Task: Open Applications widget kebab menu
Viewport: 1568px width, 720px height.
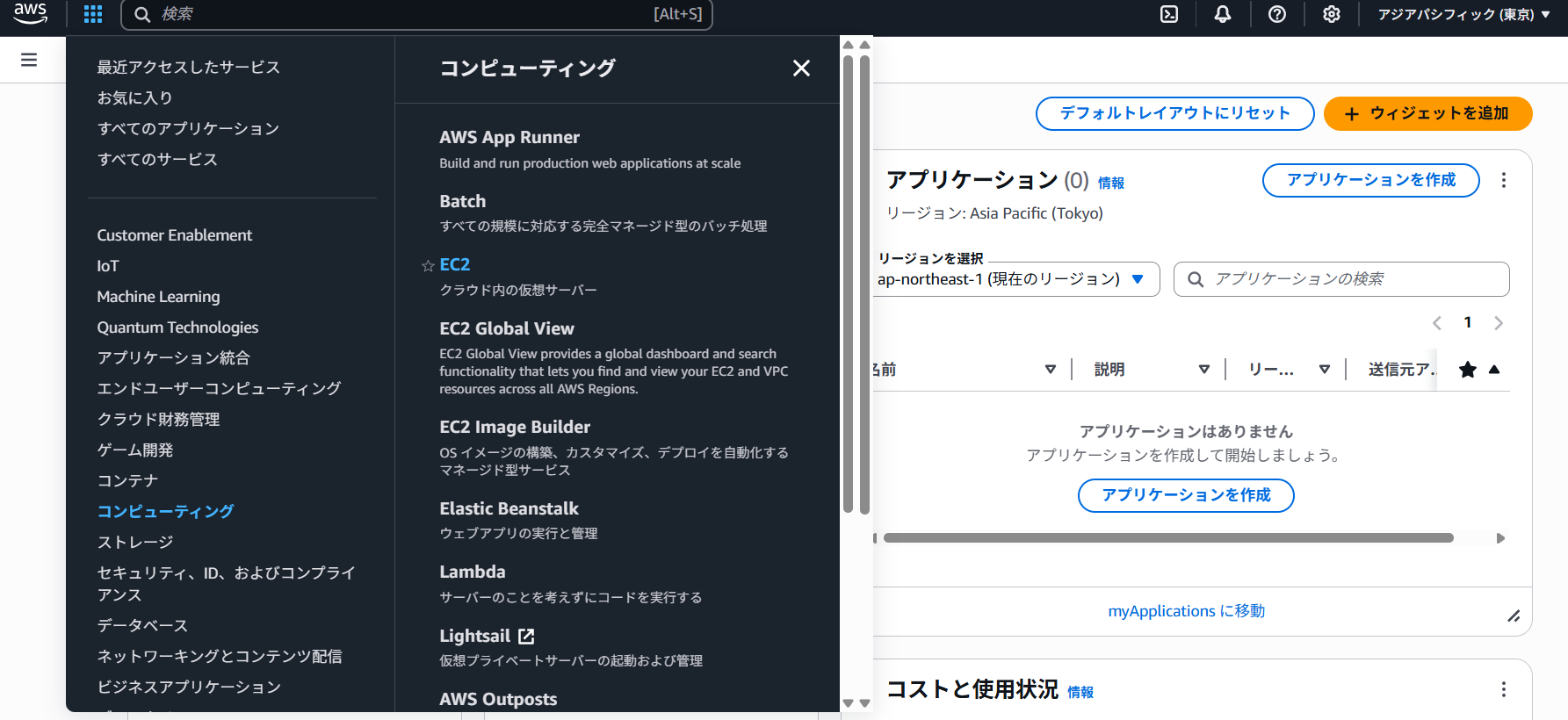Action: 1504,180
